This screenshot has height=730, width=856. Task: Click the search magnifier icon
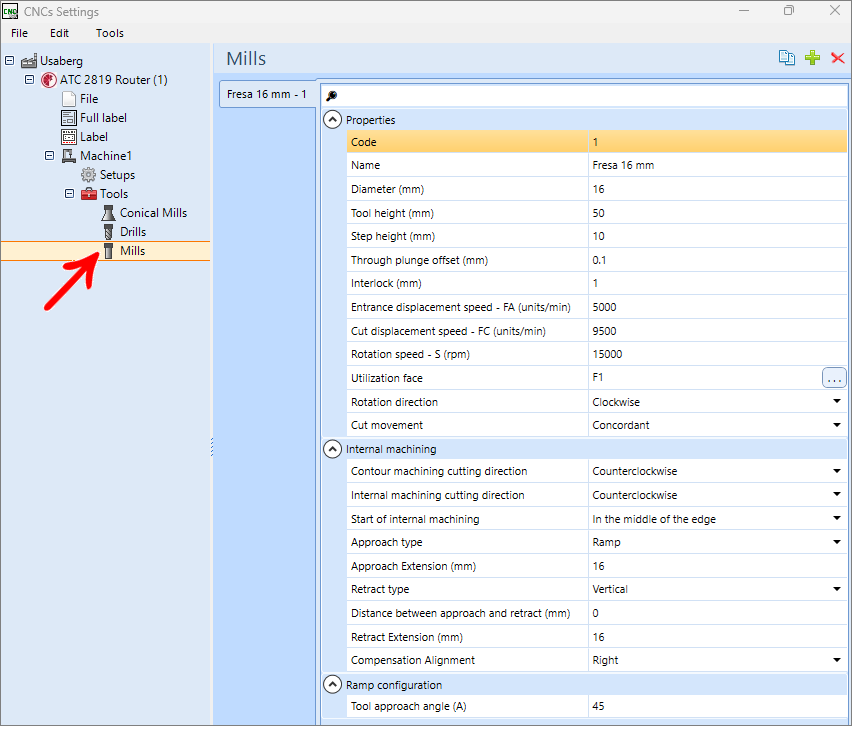[x=333, y=97]
